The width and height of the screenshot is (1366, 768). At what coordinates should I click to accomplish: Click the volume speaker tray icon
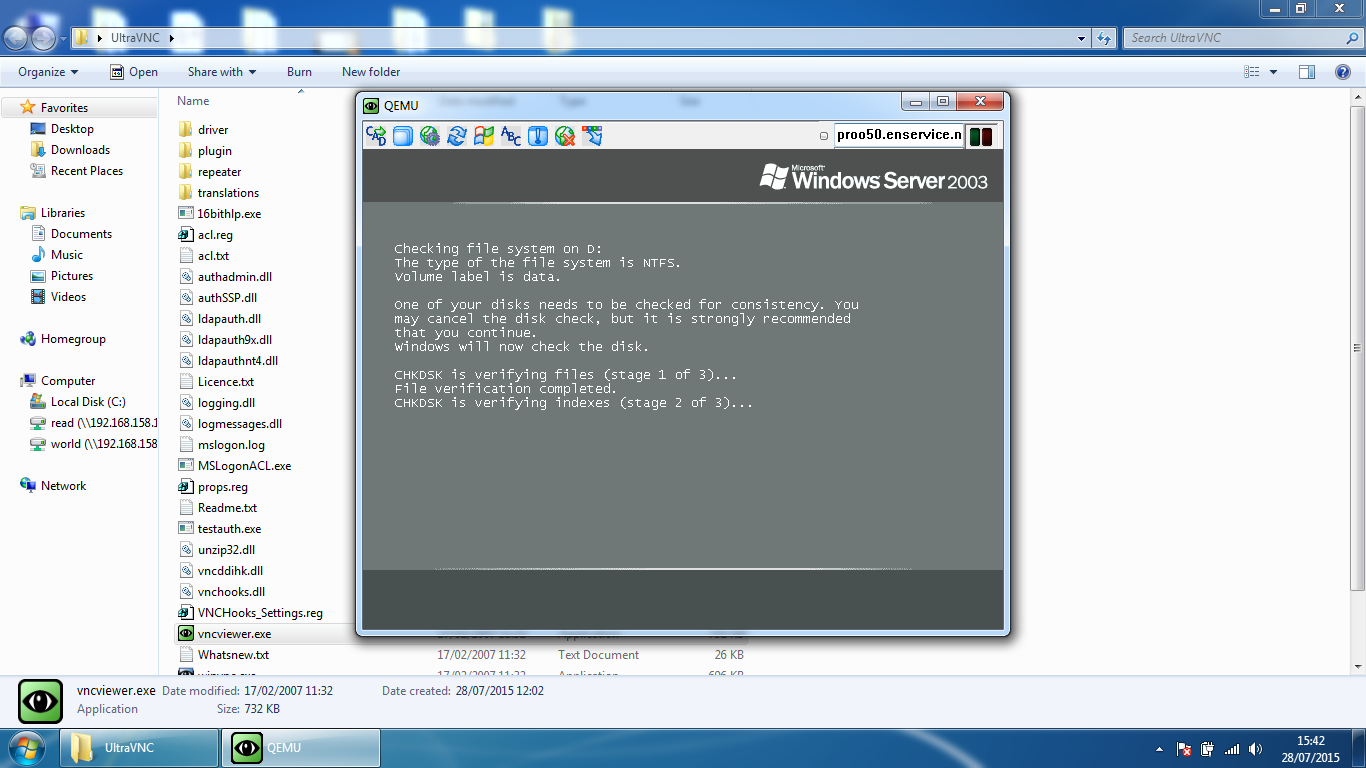click(x=1255, y=749)
